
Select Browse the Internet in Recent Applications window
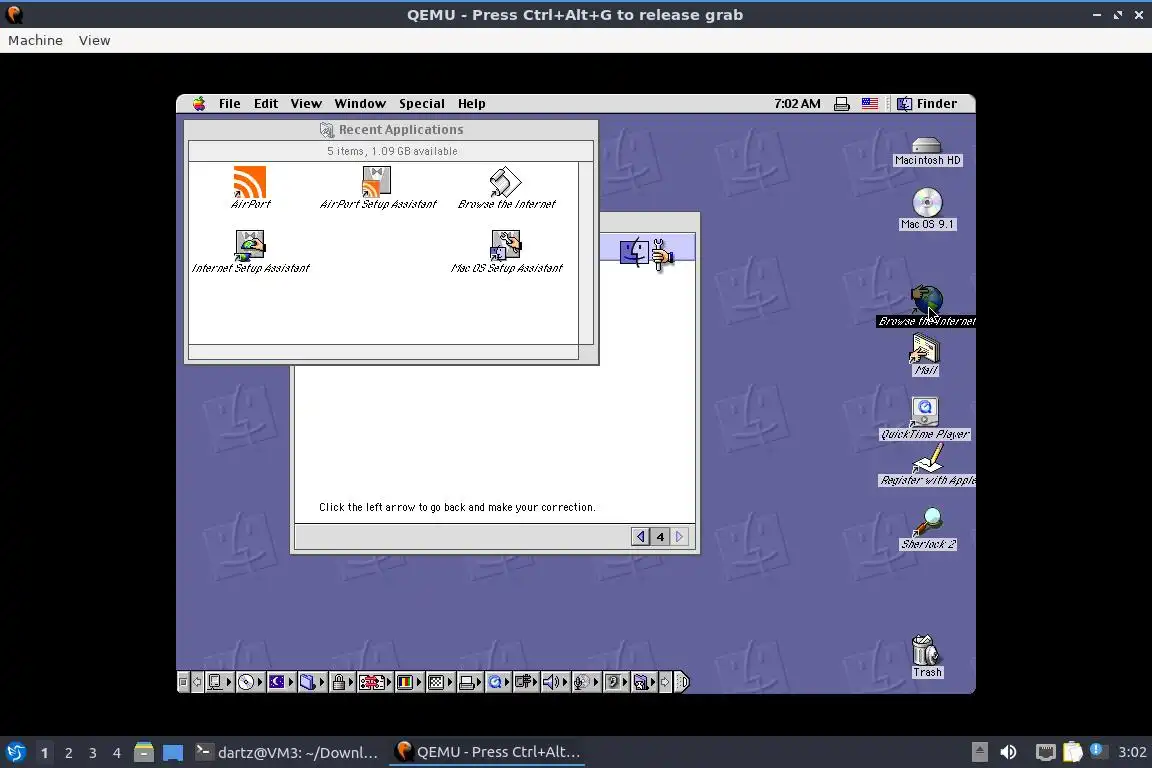pos(506,187)
